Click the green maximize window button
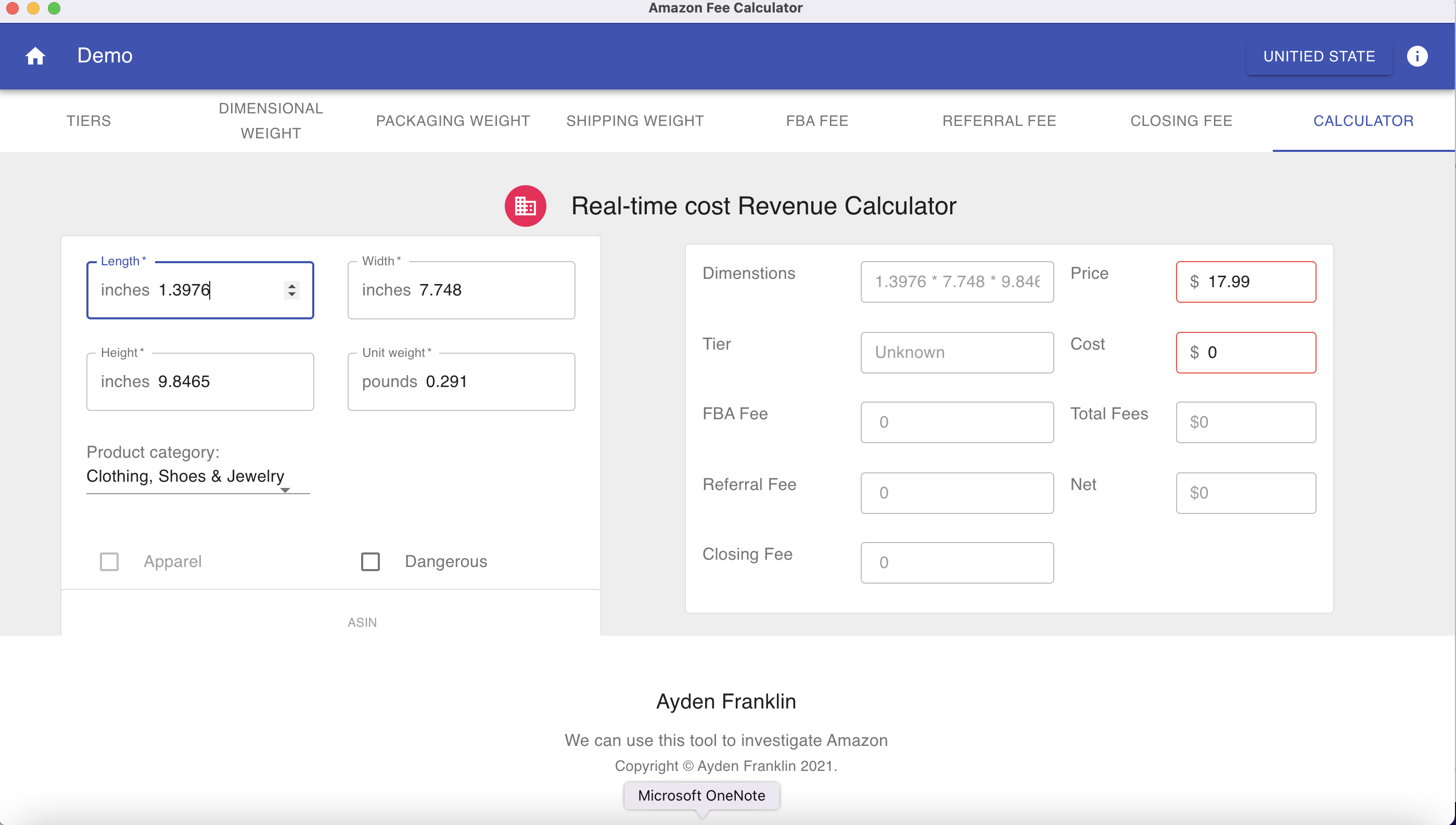Screen dimensions: 1456x825 click(54, 8)
